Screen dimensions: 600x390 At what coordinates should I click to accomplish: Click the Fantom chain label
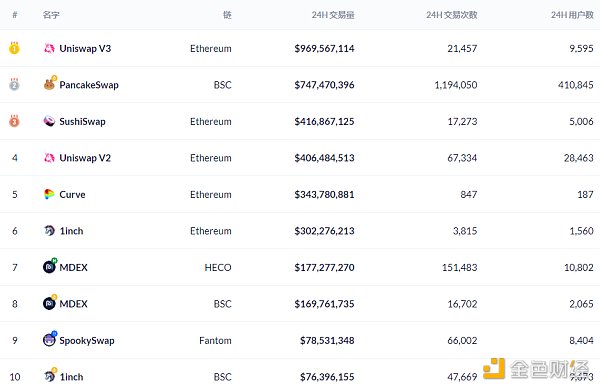(x=215, y=340)
